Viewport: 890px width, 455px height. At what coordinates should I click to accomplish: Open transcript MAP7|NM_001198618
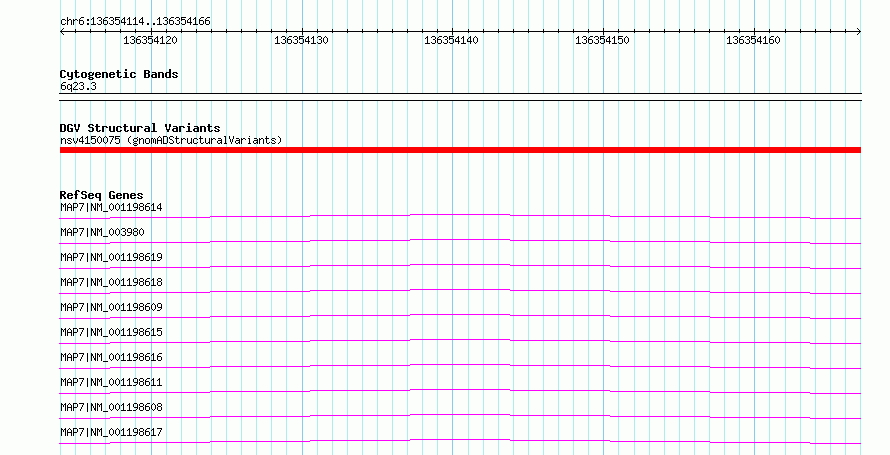(x=111, y=282)
